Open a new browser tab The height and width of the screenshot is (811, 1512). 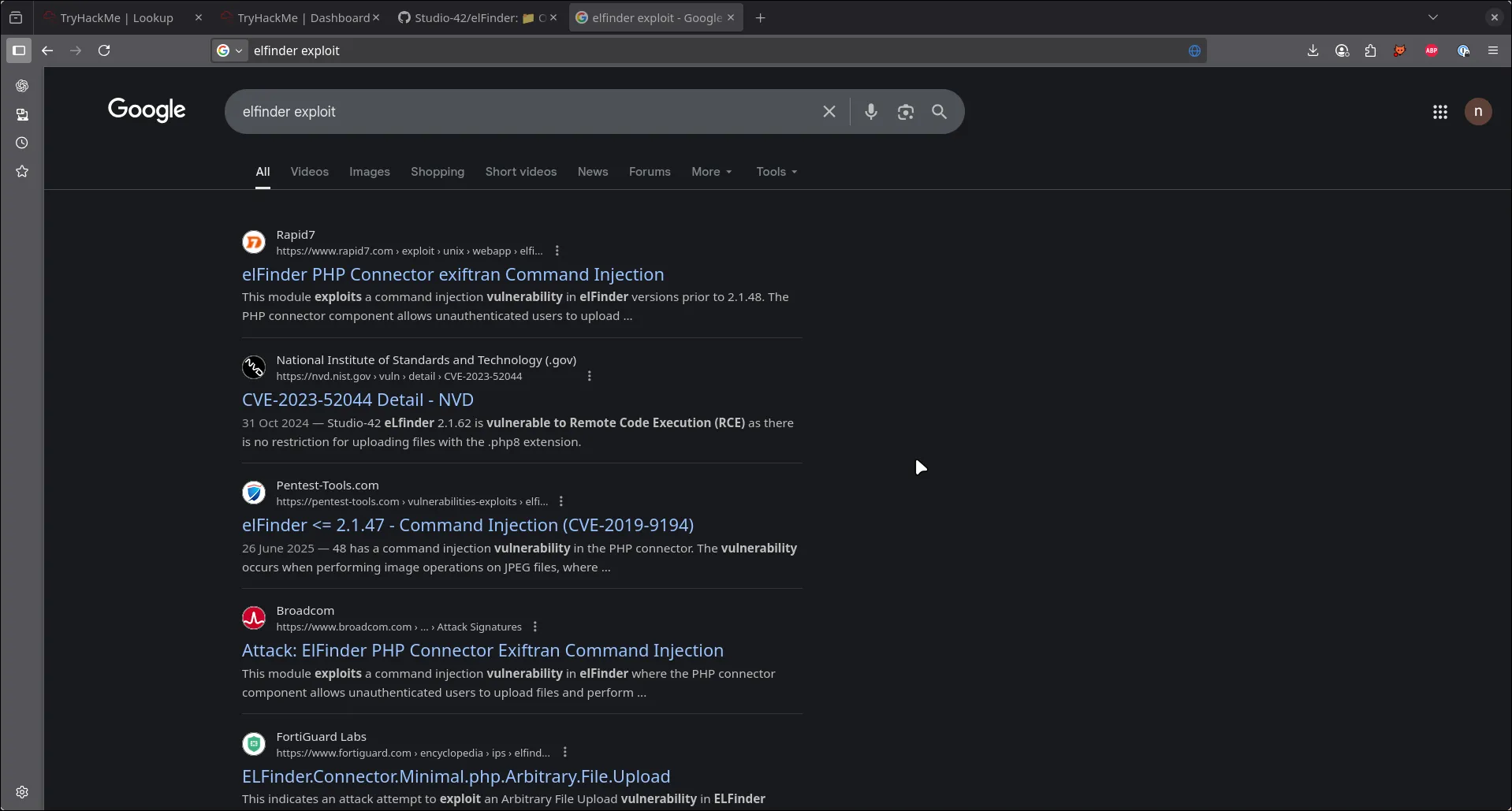pyautogui.click(x=761, y=17)
